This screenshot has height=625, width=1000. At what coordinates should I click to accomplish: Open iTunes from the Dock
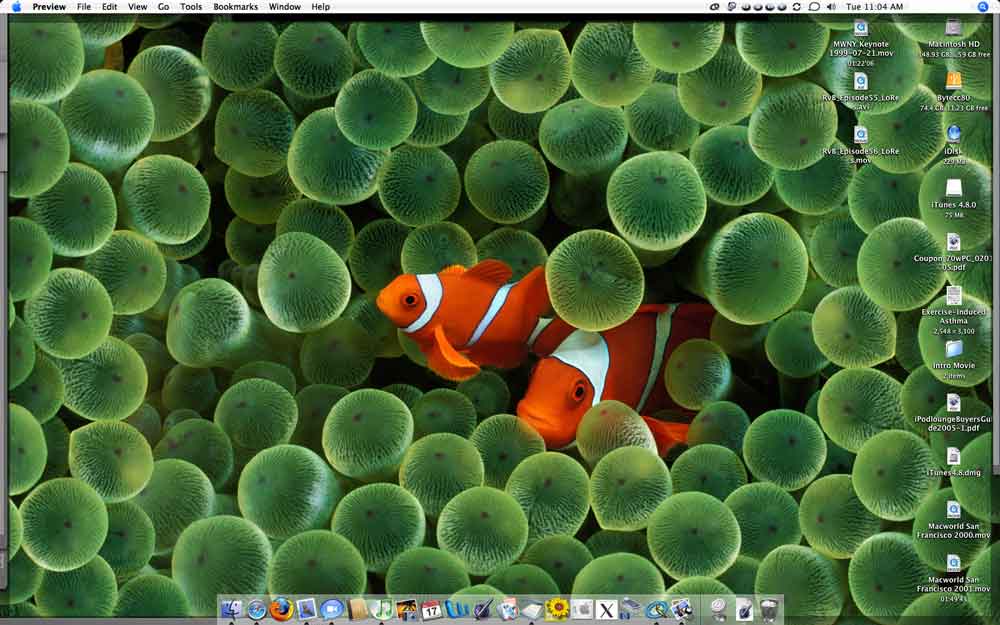pos(382,609)
